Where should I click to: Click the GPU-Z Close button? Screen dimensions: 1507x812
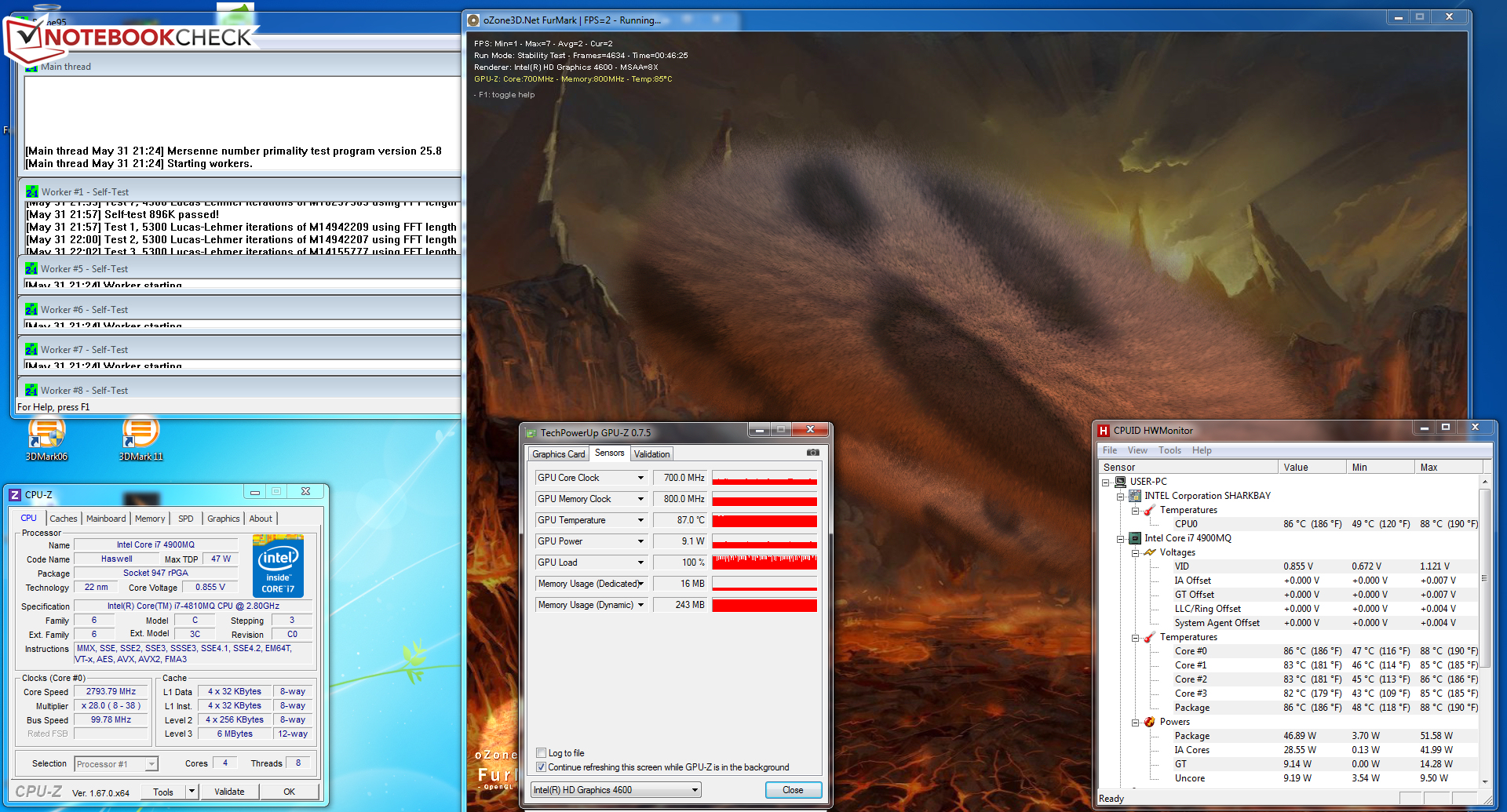(x=793, y=790)
